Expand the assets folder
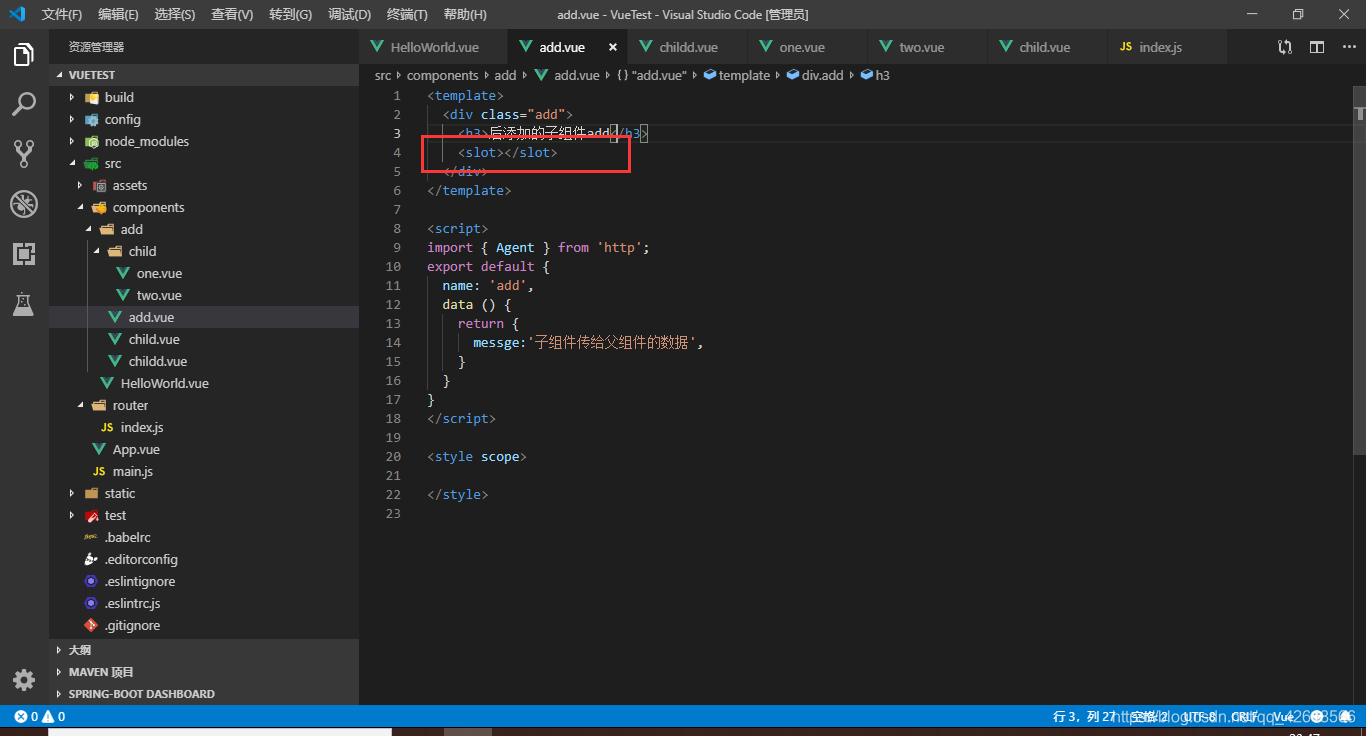The width and height of the screenshot is (1366, 736). click(x=204, y=185)
